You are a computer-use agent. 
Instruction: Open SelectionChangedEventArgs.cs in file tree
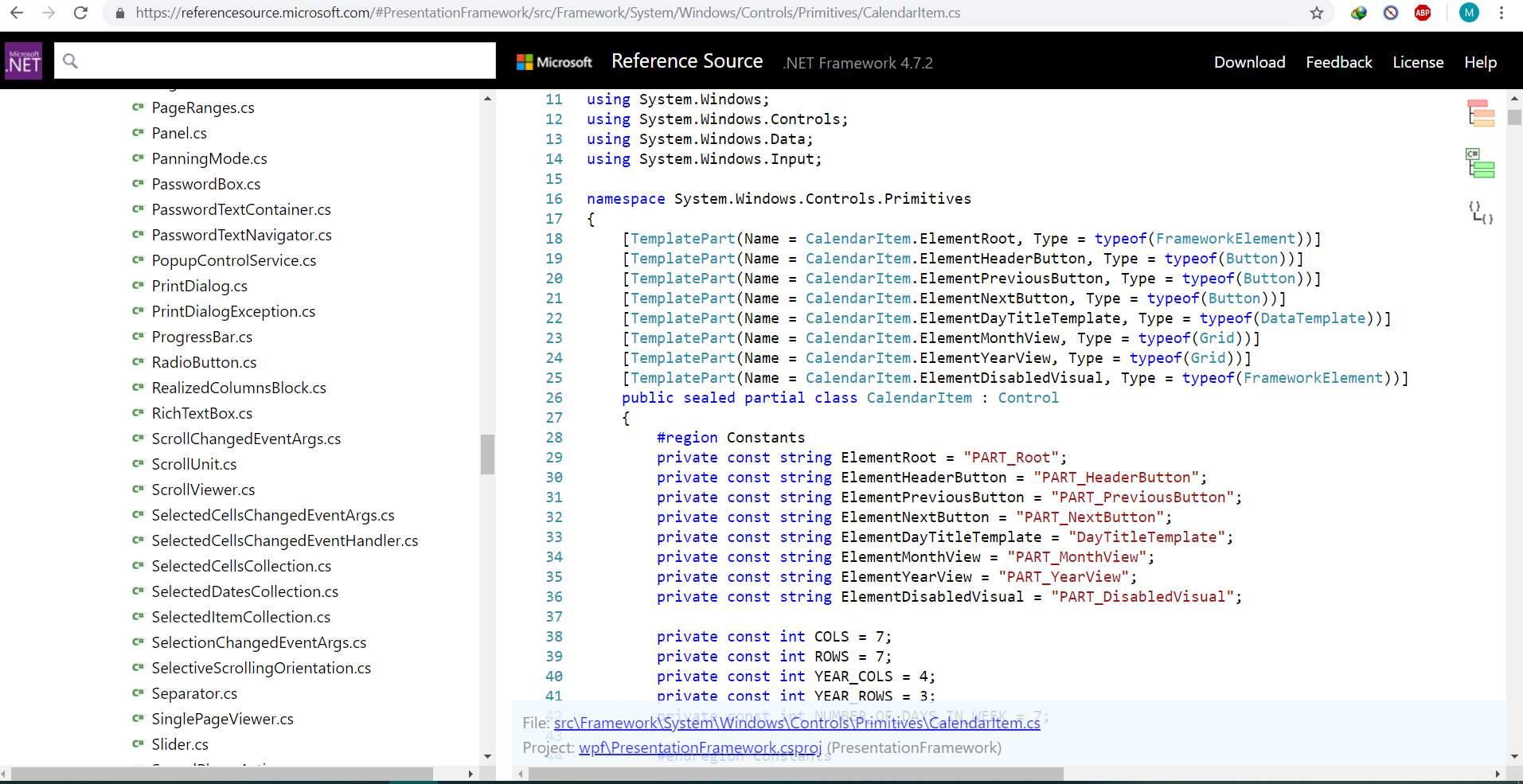[x=259, y=642]
